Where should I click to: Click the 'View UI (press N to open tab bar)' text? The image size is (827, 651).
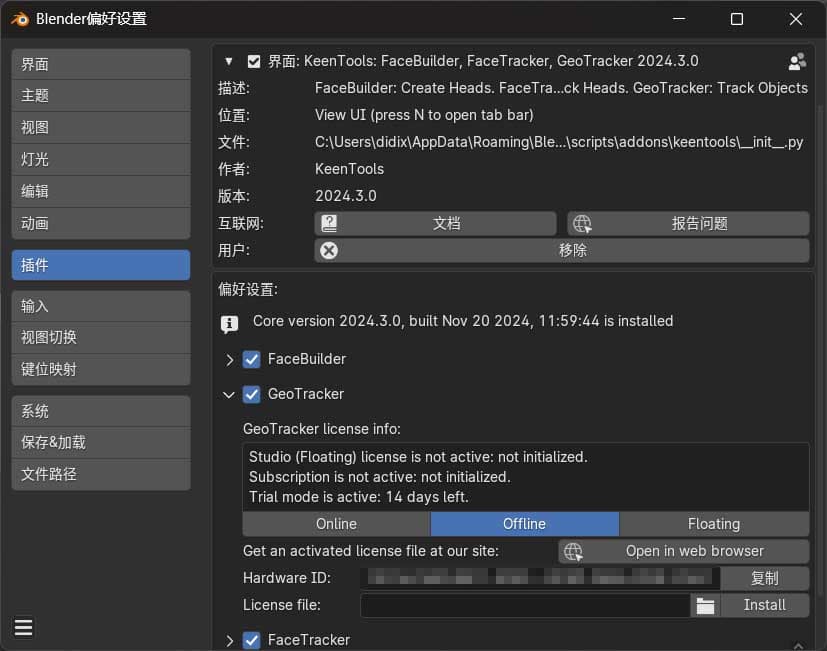click(x=424, y=115)
